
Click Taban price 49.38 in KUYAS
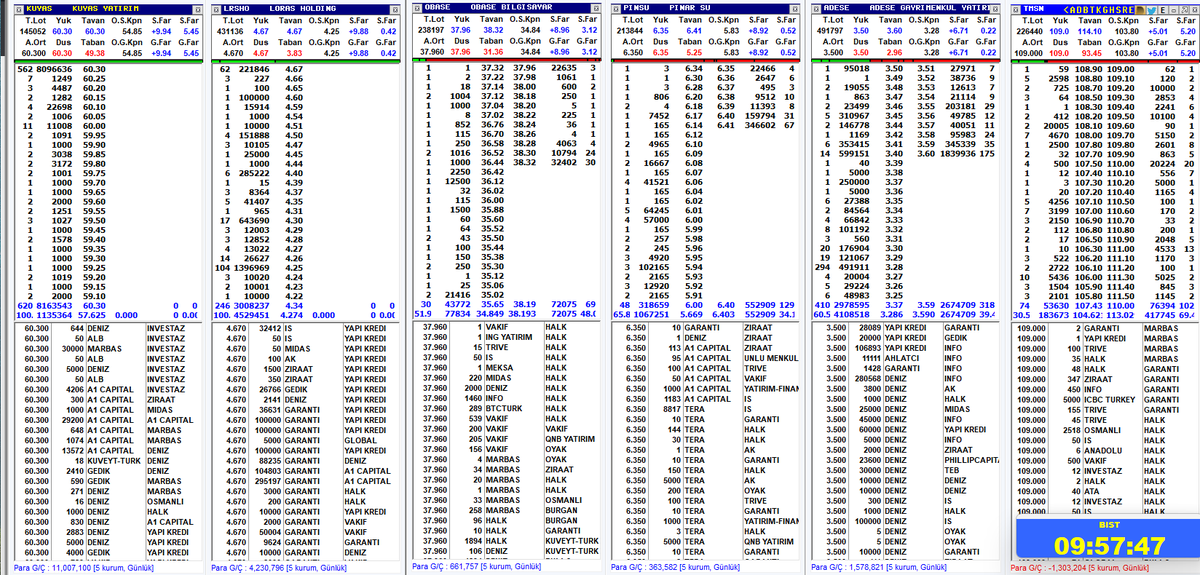95,55
